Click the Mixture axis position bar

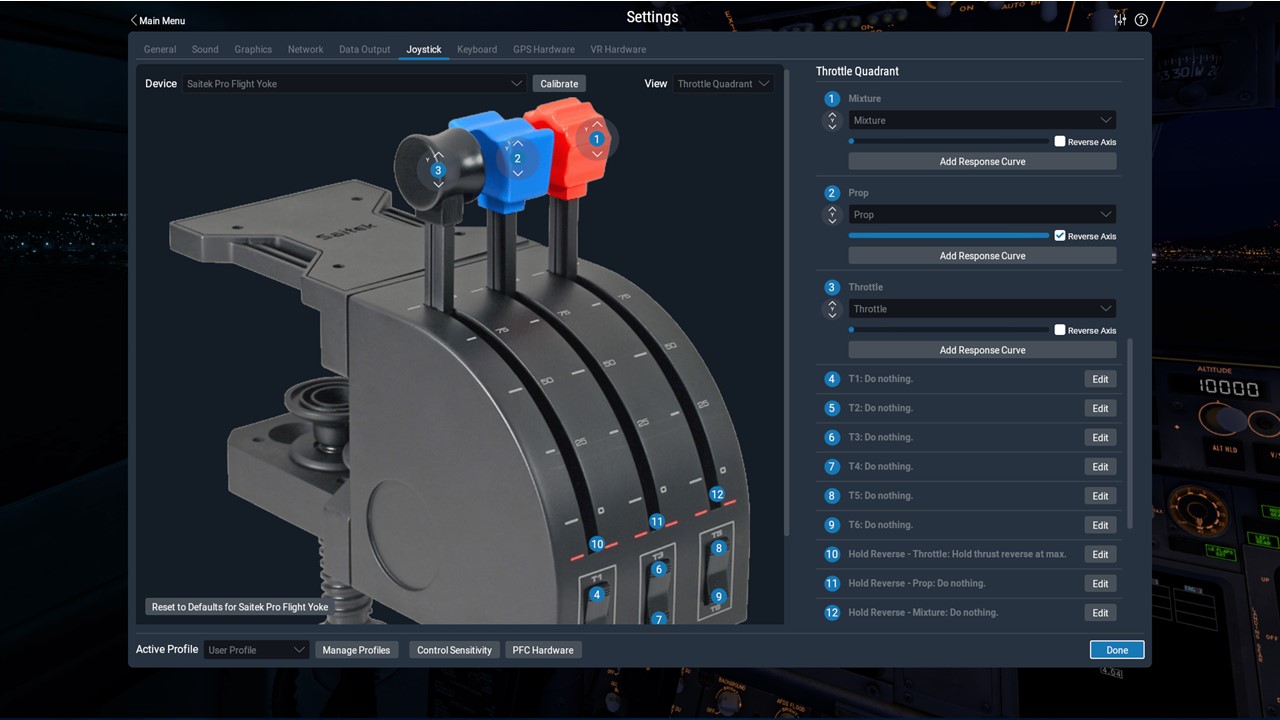(x=949, y=142)
